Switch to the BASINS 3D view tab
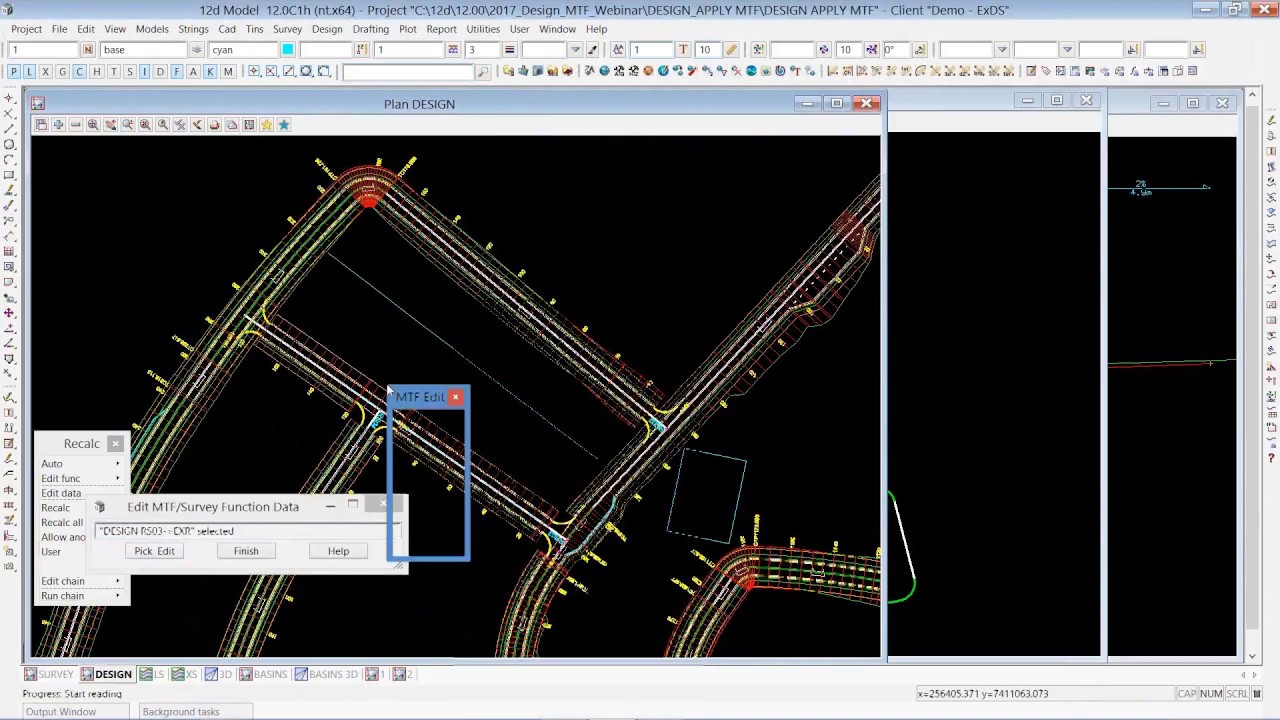The image size is (1280, 720). (x=326, y=674)
